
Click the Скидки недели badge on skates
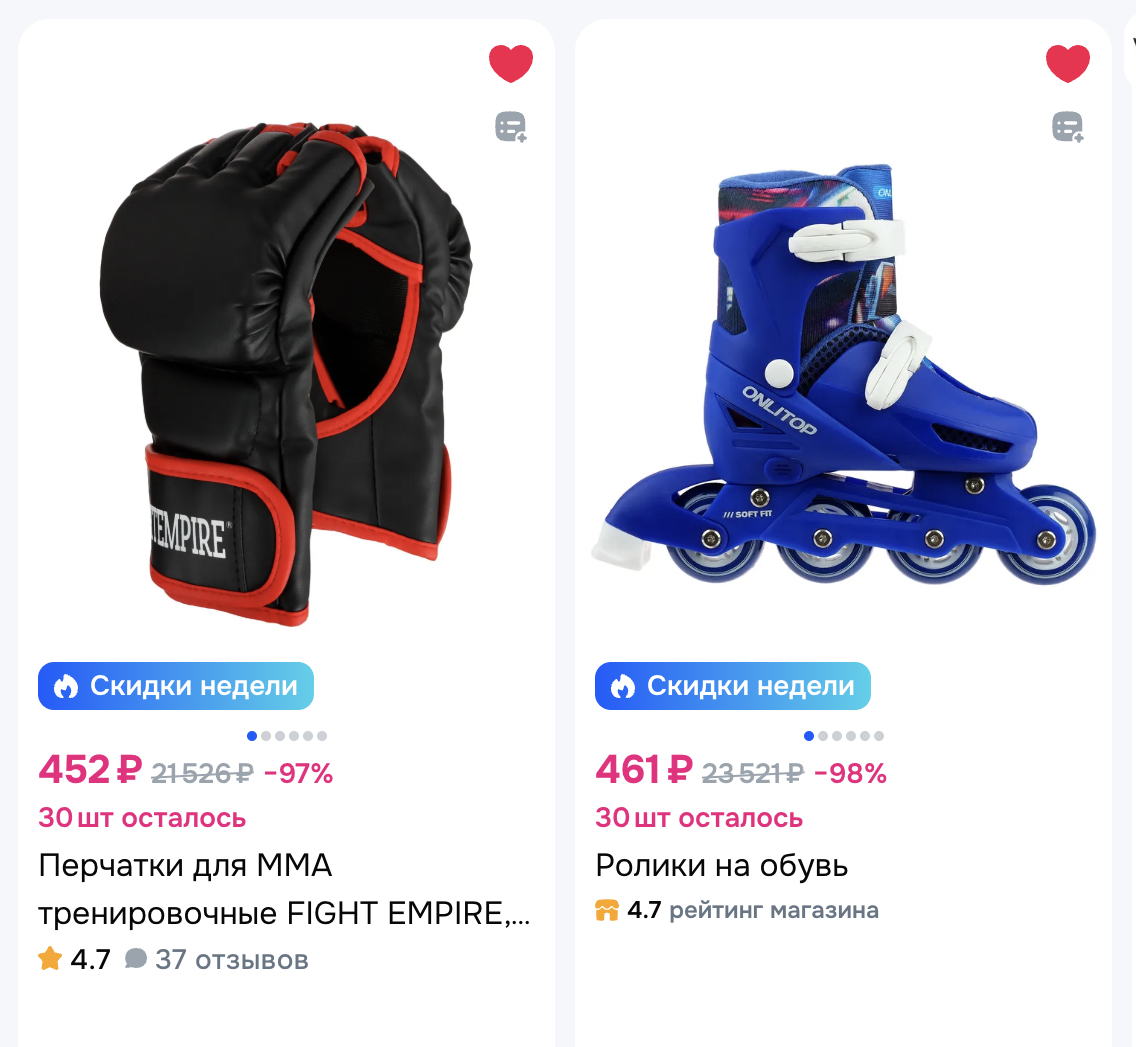click(x=733, y=686)
